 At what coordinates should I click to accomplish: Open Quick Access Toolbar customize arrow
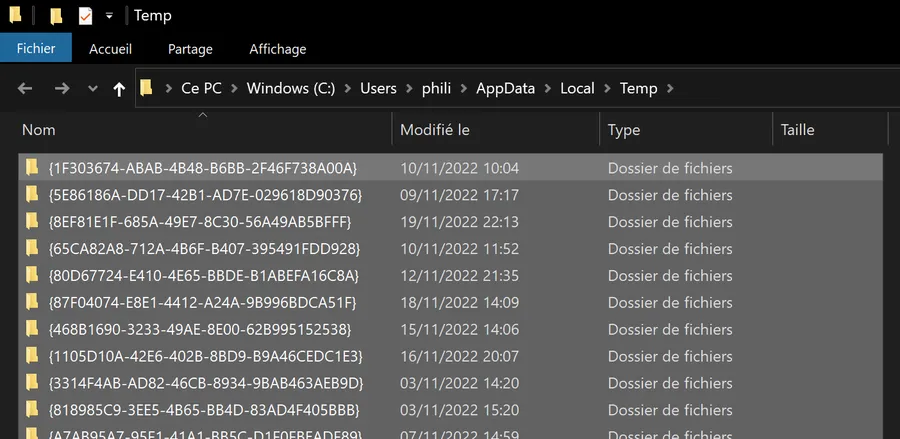(x=109, y=16)
